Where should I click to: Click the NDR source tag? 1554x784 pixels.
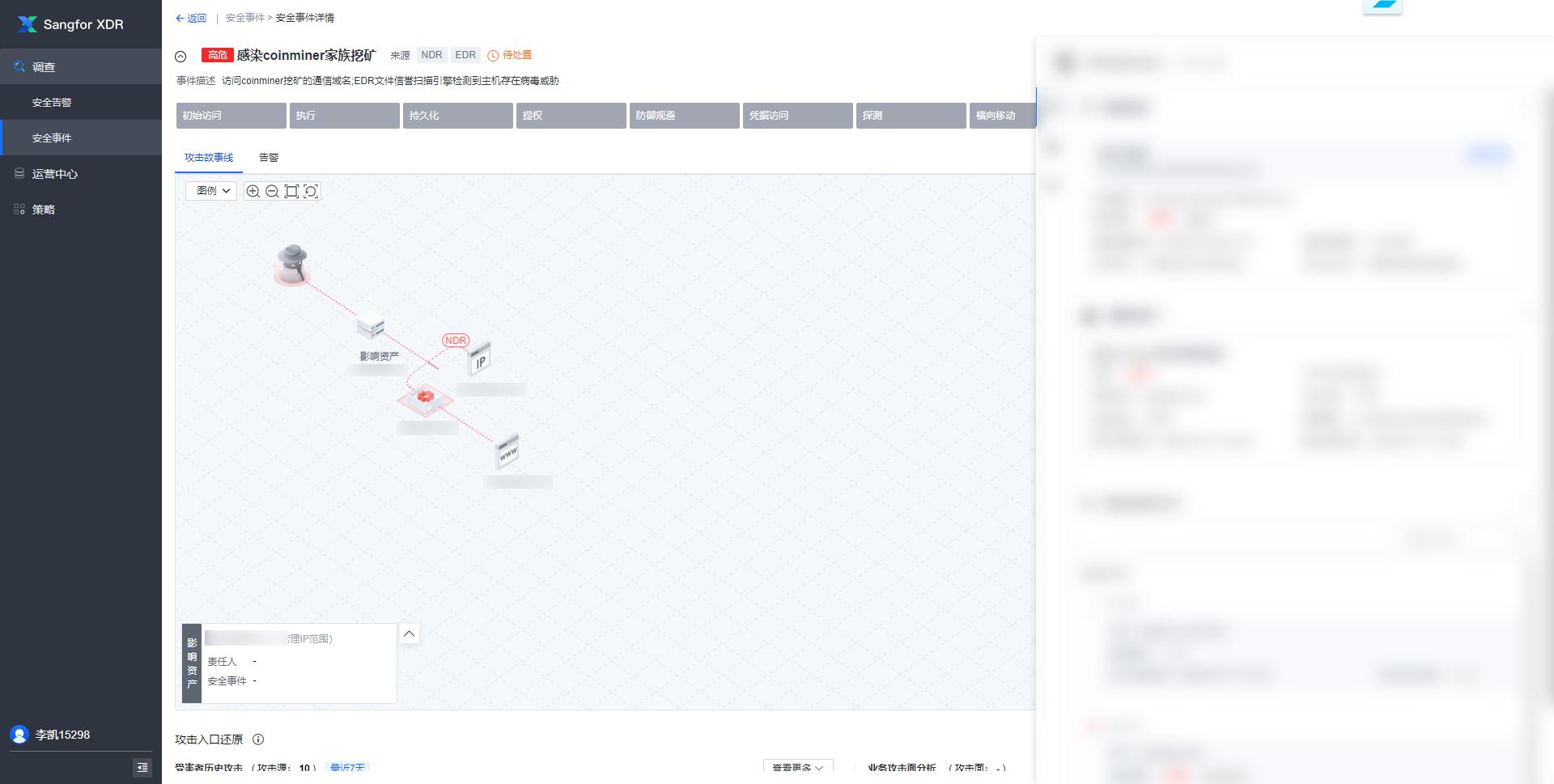[431, 55]
